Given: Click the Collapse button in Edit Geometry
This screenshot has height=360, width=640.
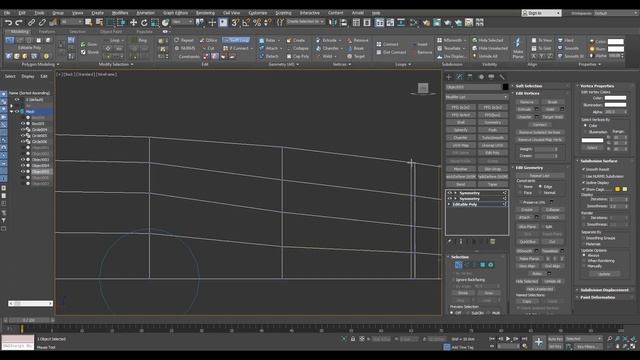Looking at the screenshot, I should click(552, 210).
